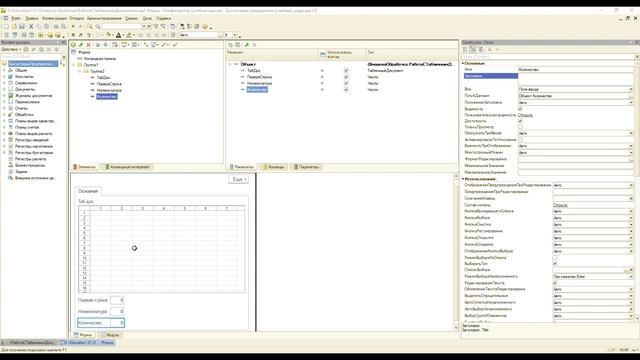The height and width of the screenshot is (360, 640).
Task: Select Командная панель in the form elements tree
Action: (x=100, y=59)
